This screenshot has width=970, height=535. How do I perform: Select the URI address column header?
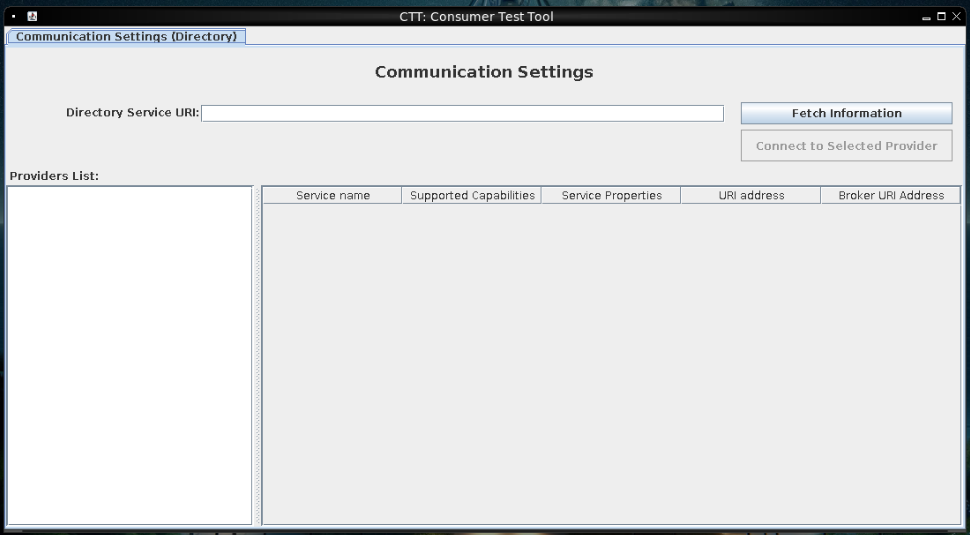point(751,195)
